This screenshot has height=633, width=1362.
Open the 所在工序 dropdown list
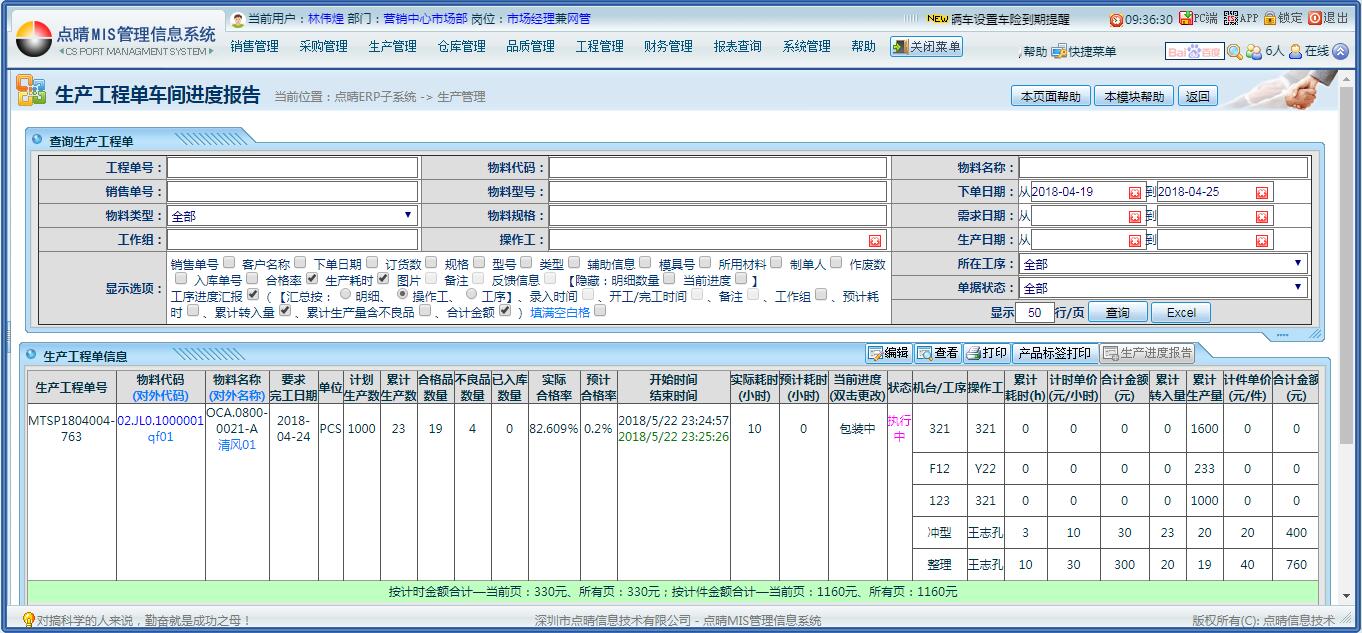[x=1298, y=264]
